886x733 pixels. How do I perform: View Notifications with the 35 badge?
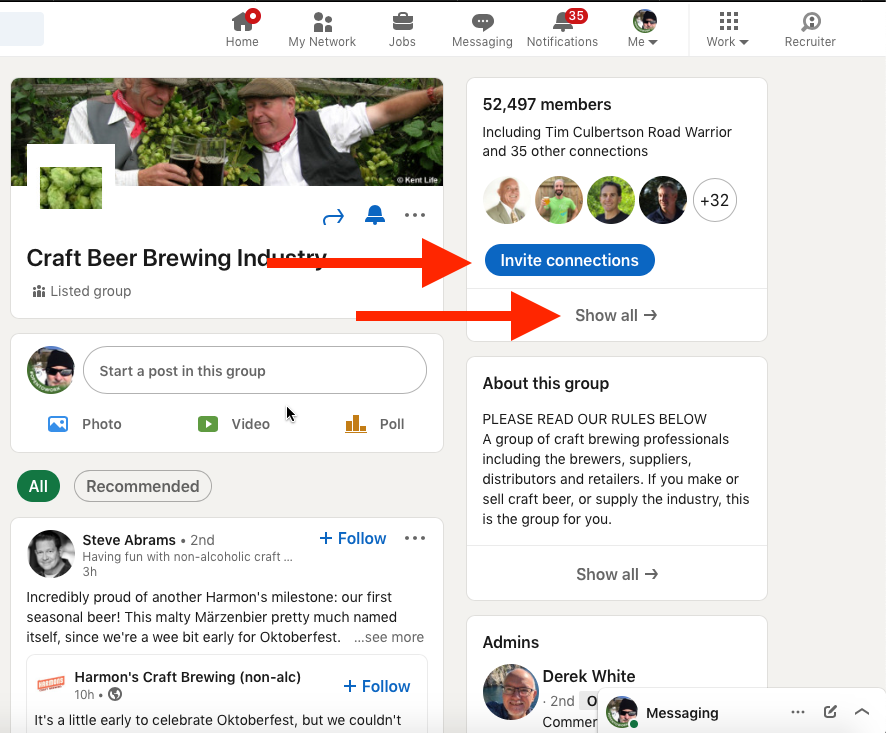click(562, 29)
